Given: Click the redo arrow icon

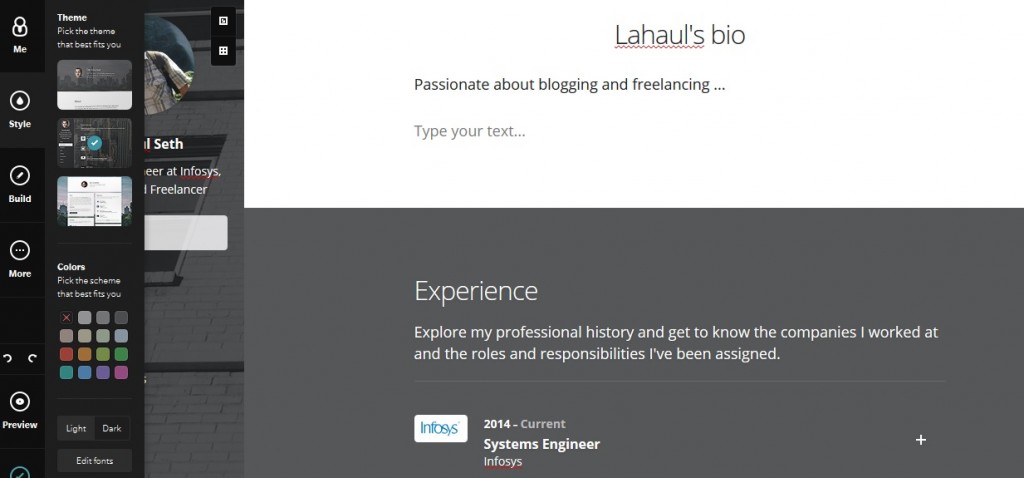Looking at the screenshot, I should [x=32, y=358].
